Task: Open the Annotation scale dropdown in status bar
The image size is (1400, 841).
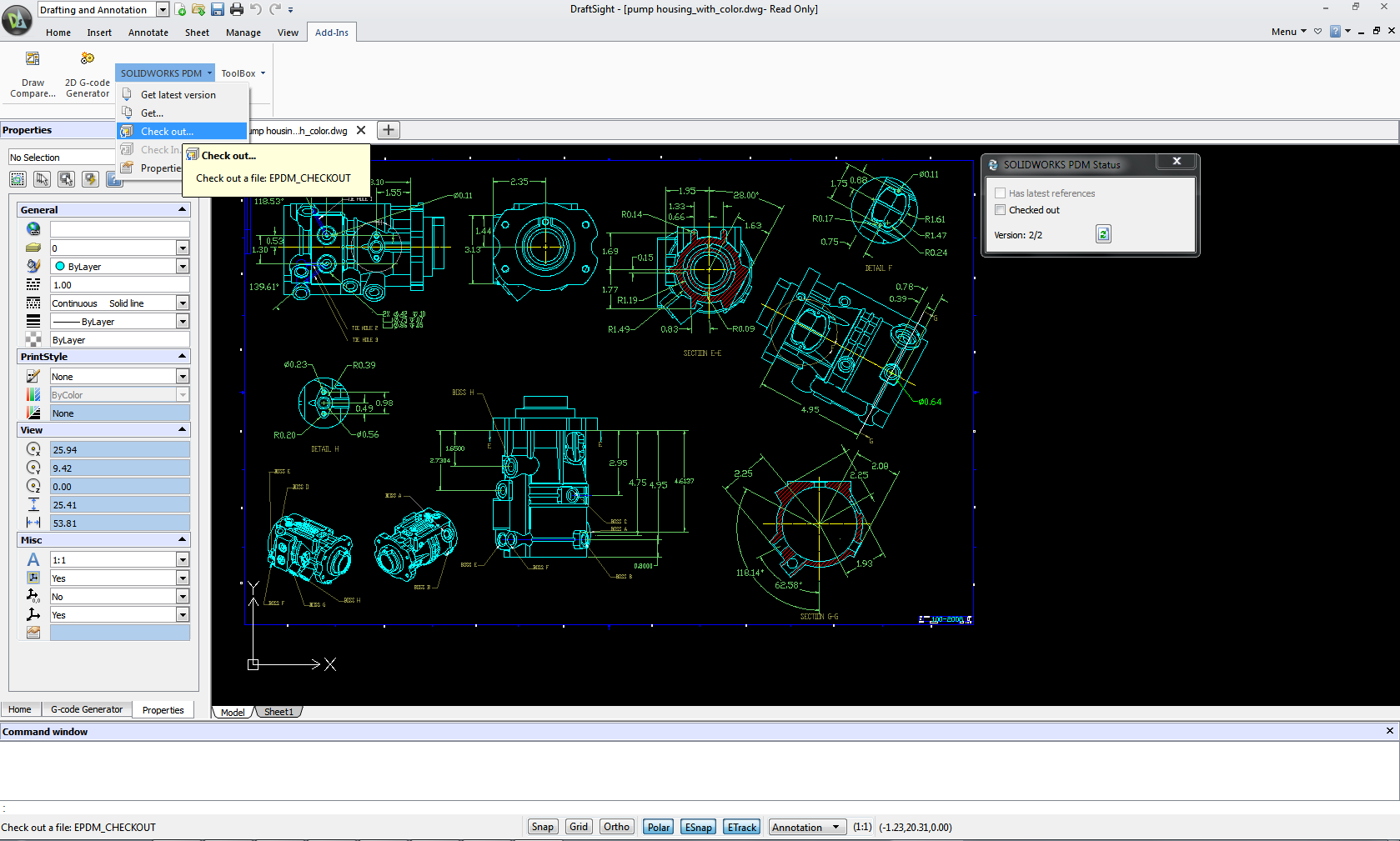Action: tap(808, 827)
